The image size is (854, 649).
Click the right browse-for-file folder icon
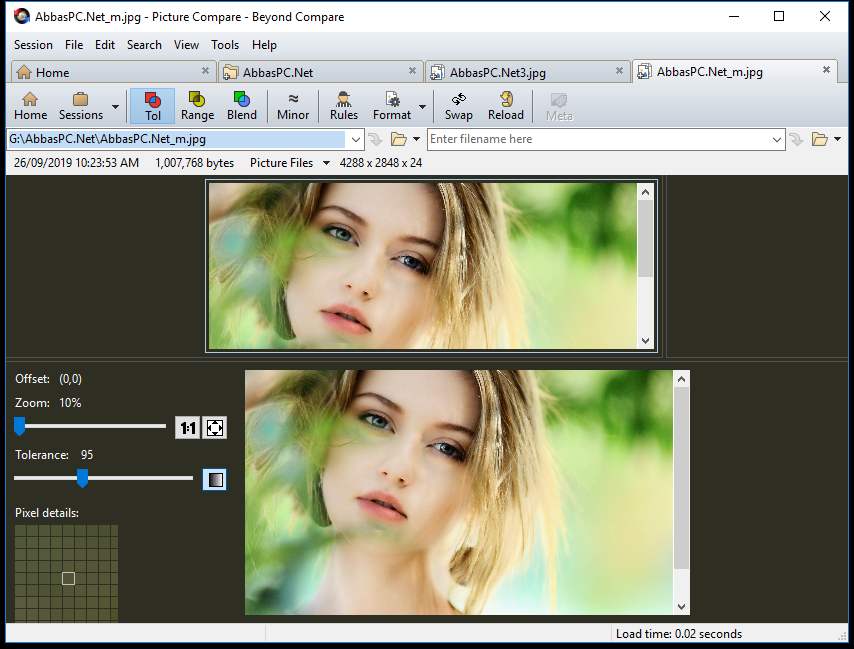tap(820, 140)
